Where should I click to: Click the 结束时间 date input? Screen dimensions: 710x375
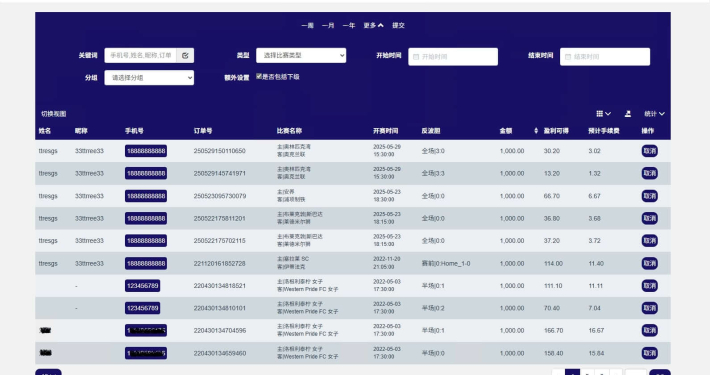605,57
